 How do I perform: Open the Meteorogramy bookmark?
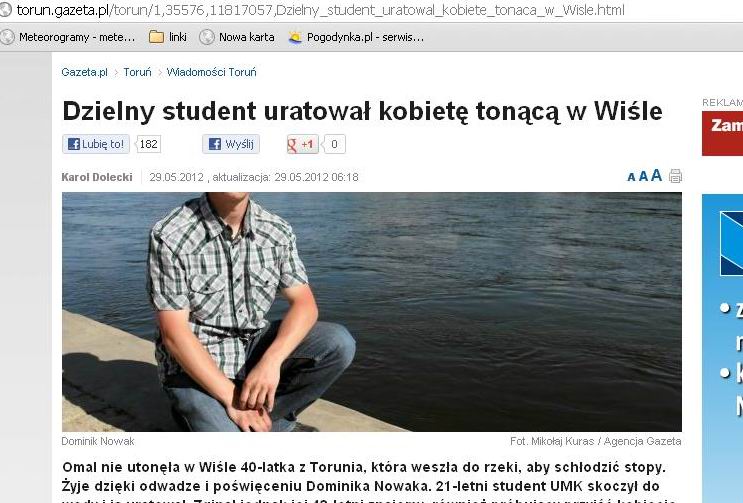coord(68,37)
